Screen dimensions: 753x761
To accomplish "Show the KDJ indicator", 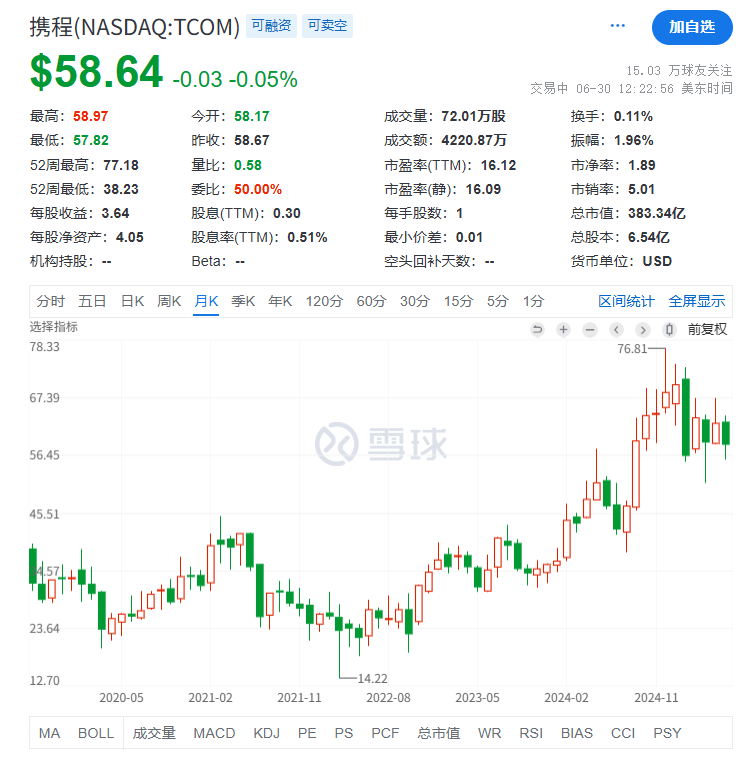I will 266,733.
